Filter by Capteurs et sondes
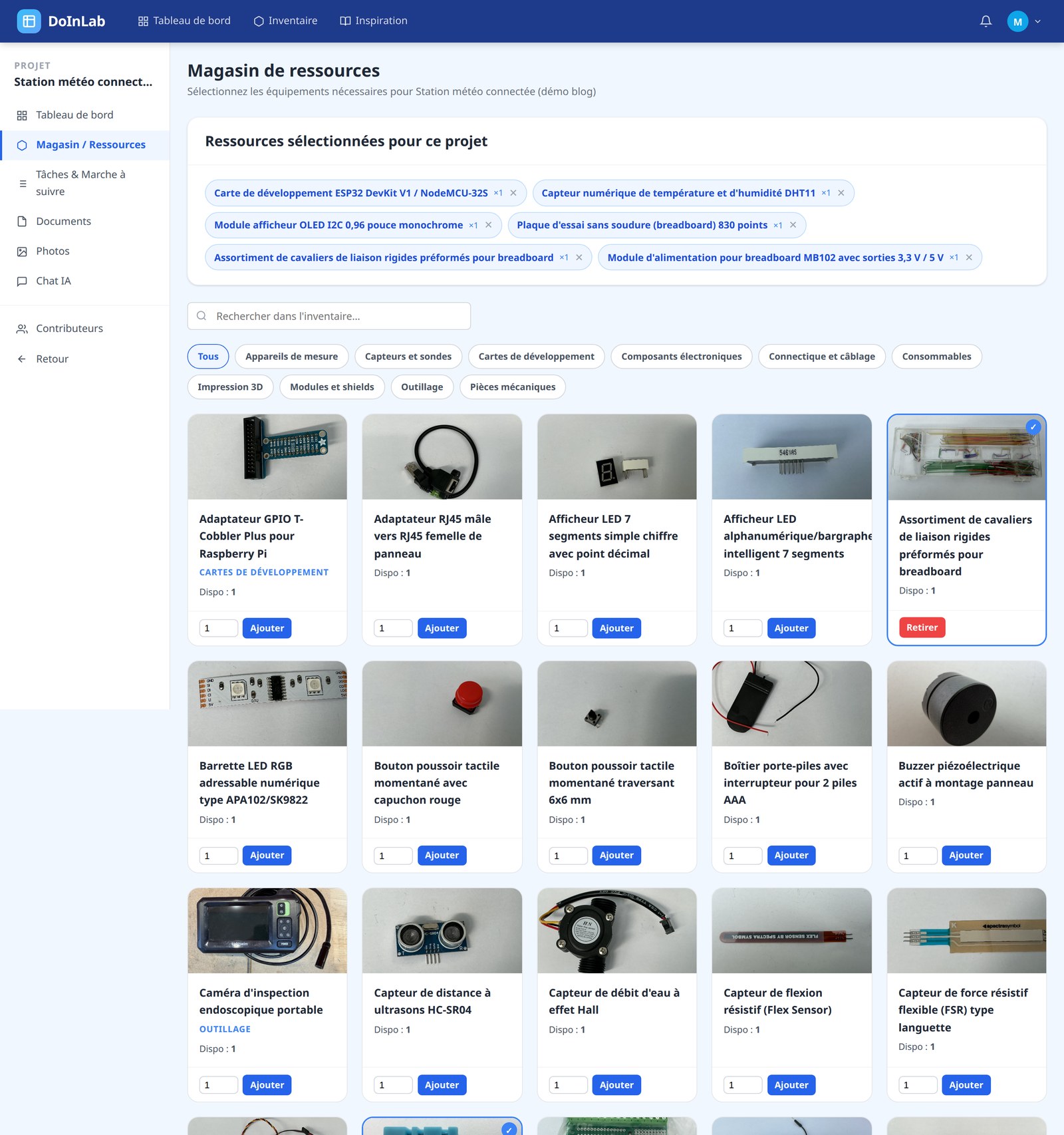The width and height of the screenshot is (1064, 1135). pyautogui.click(x=408, y=357)
